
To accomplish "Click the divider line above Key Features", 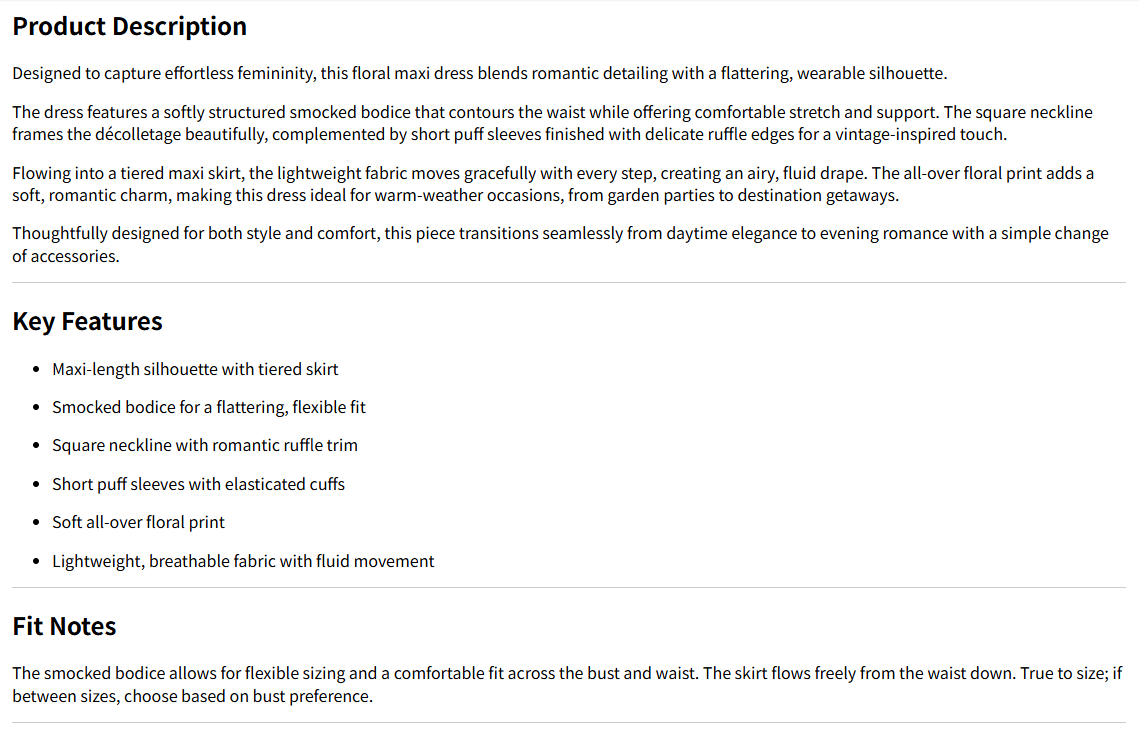I will [569, 283].
